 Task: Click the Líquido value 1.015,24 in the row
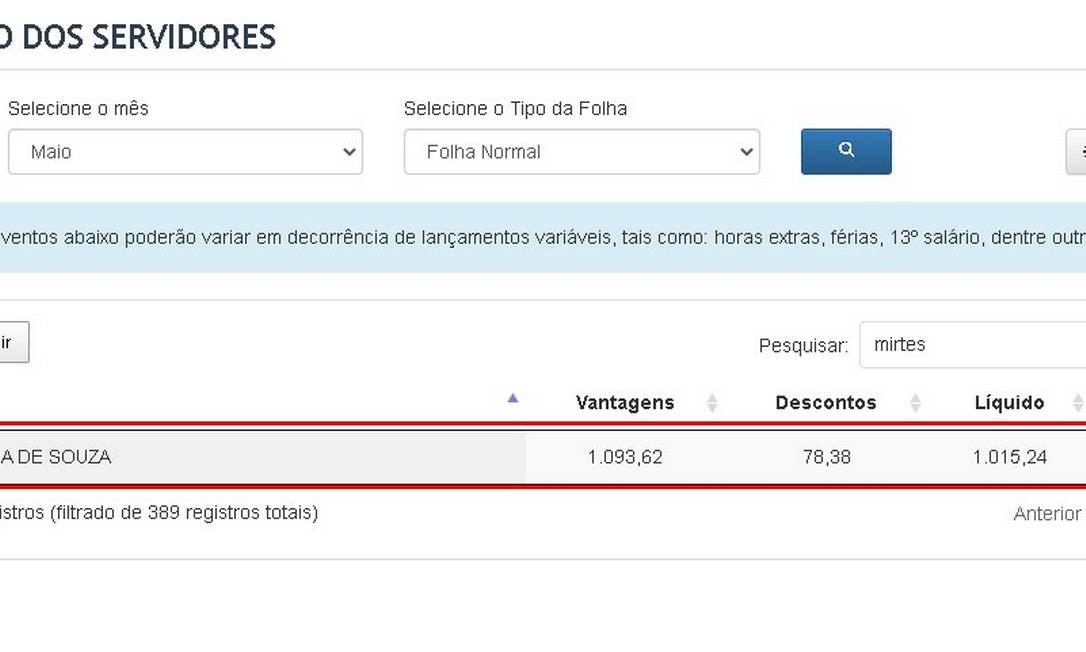[1010, 457]
